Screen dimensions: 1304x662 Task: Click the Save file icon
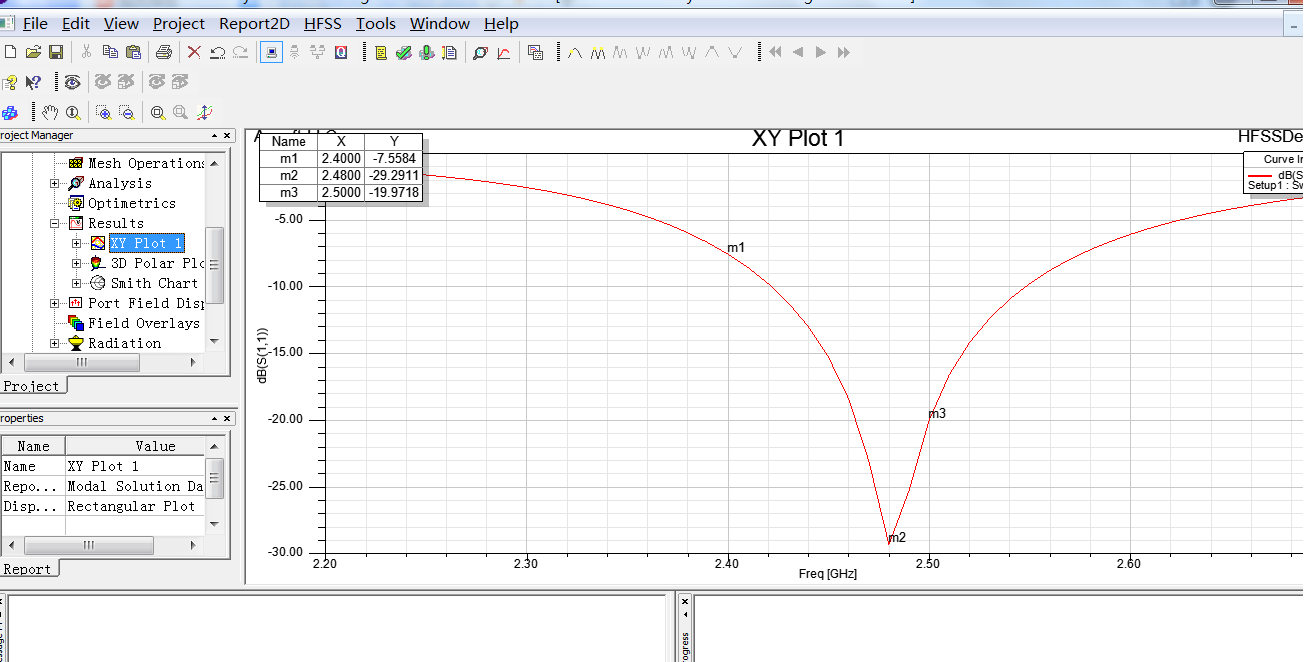click(56, 52)
